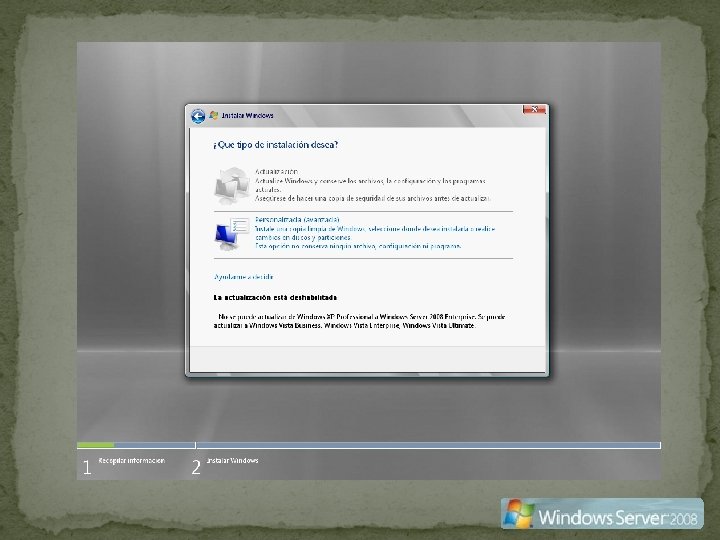Click the line Esta opción no conserva ningún archivo

[358, 246]
